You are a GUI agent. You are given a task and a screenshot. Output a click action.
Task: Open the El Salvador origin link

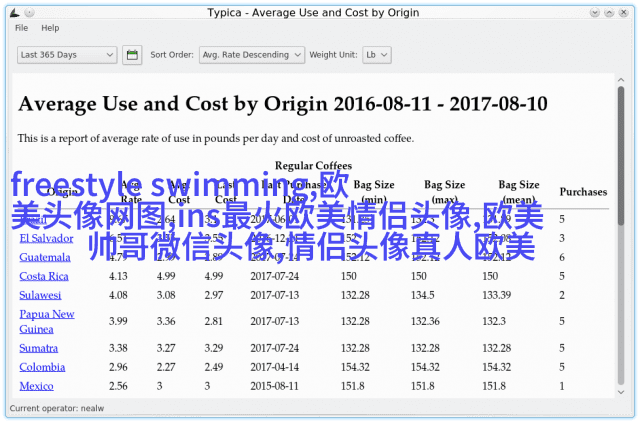[47, 238]
